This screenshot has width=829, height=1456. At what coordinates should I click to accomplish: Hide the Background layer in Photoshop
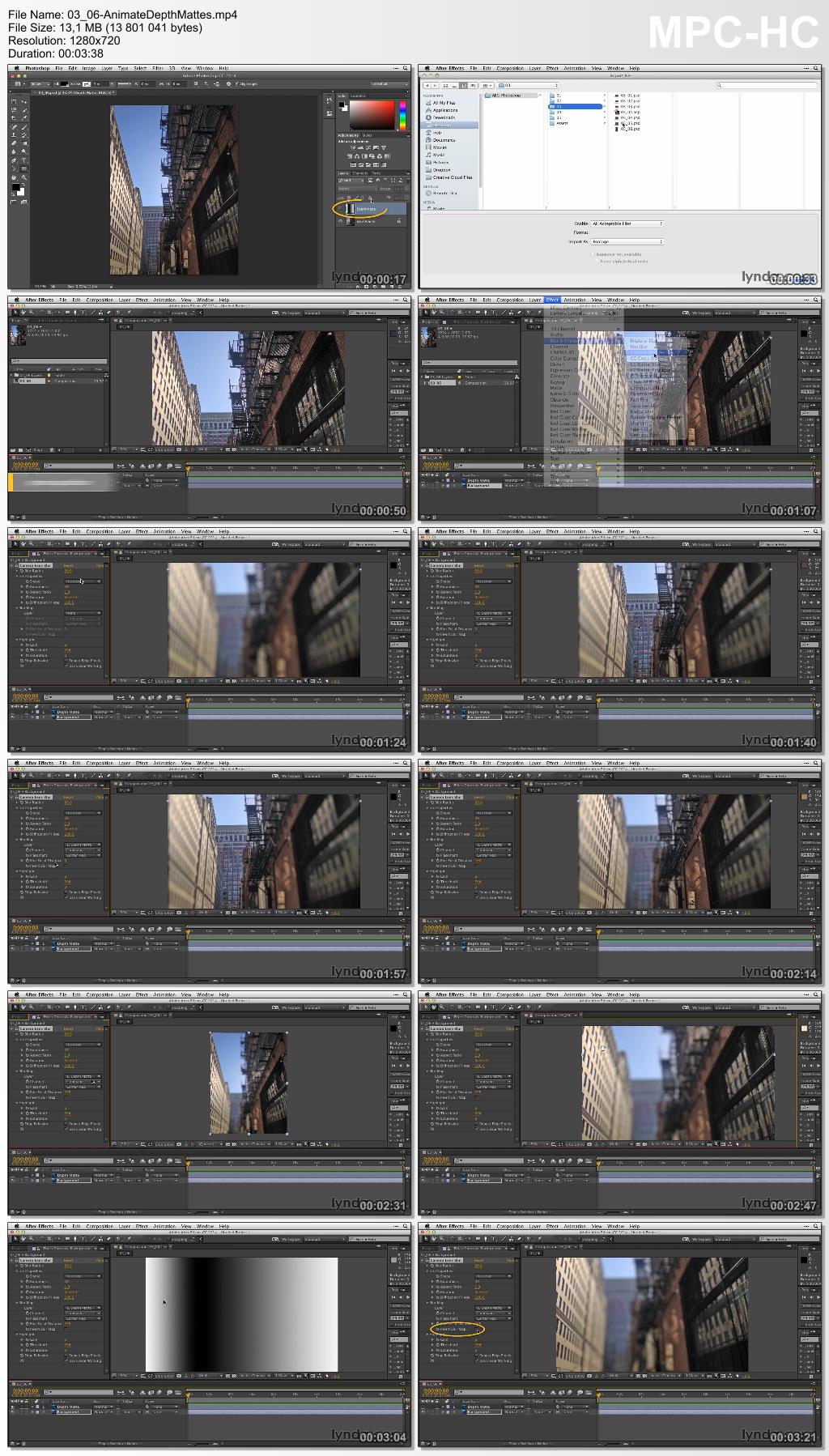tap(341, 221)
